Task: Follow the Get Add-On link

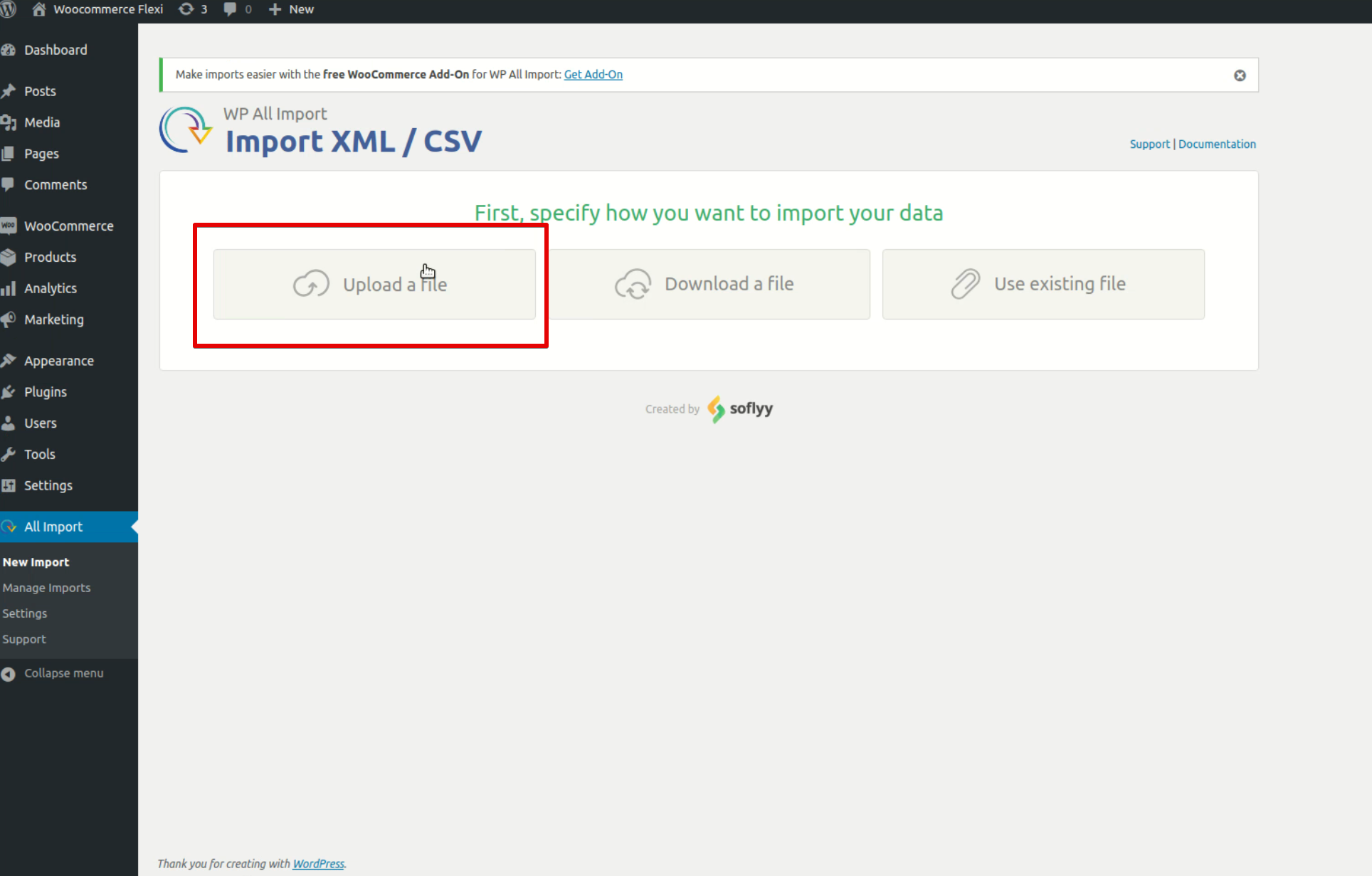Action: tap(593, 75)
